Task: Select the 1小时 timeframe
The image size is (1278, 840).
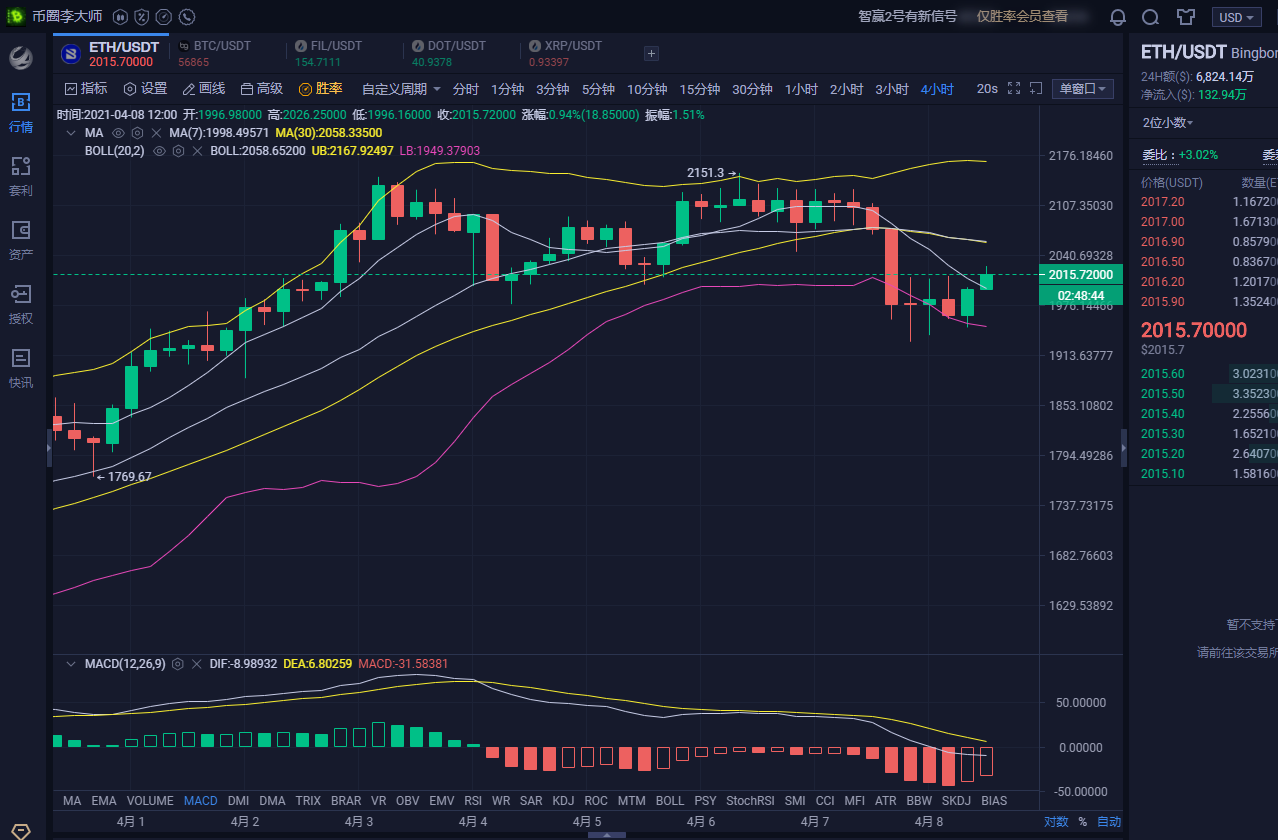Action: click(801, 89)
